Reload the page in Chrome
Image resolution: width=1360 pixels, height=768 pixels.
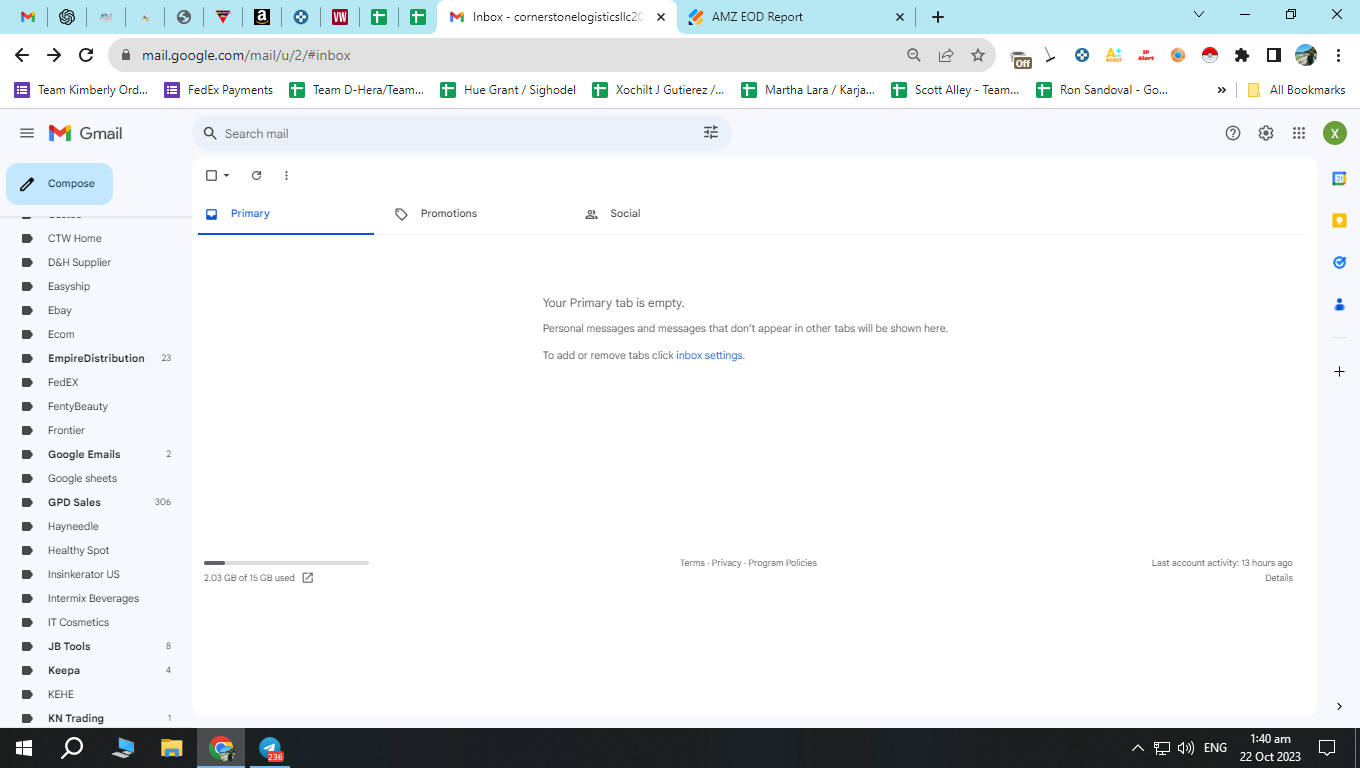click(x=86, y=55)
